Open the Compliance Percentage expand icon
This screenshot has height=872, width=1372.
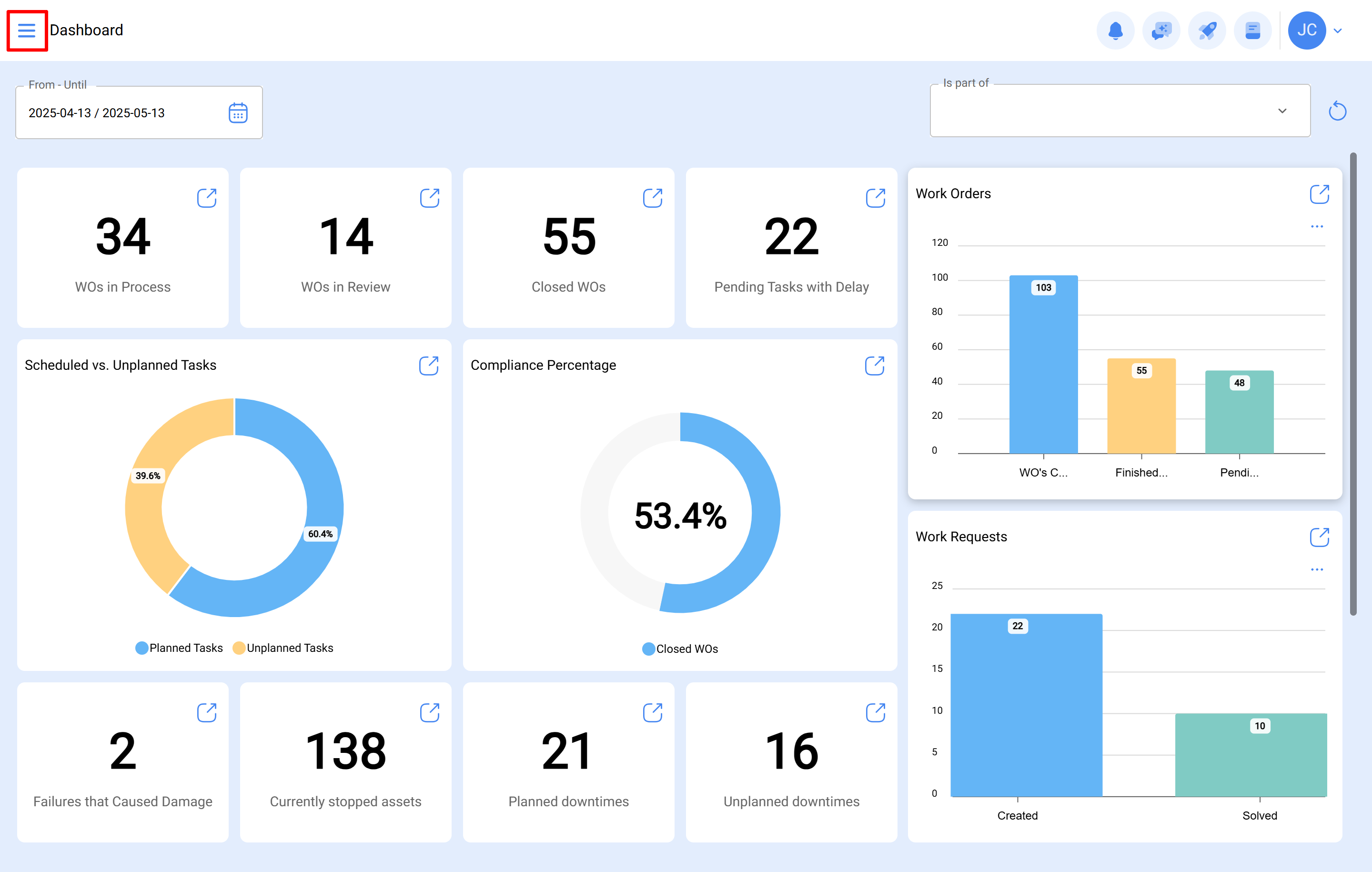876,365
